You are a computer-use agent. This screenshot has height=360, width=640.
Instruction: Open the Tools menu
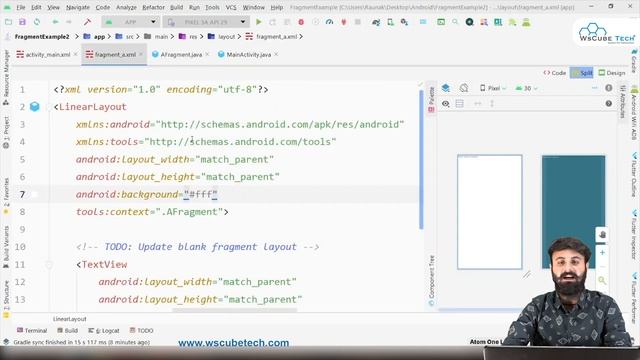click(x=212, y=7)
